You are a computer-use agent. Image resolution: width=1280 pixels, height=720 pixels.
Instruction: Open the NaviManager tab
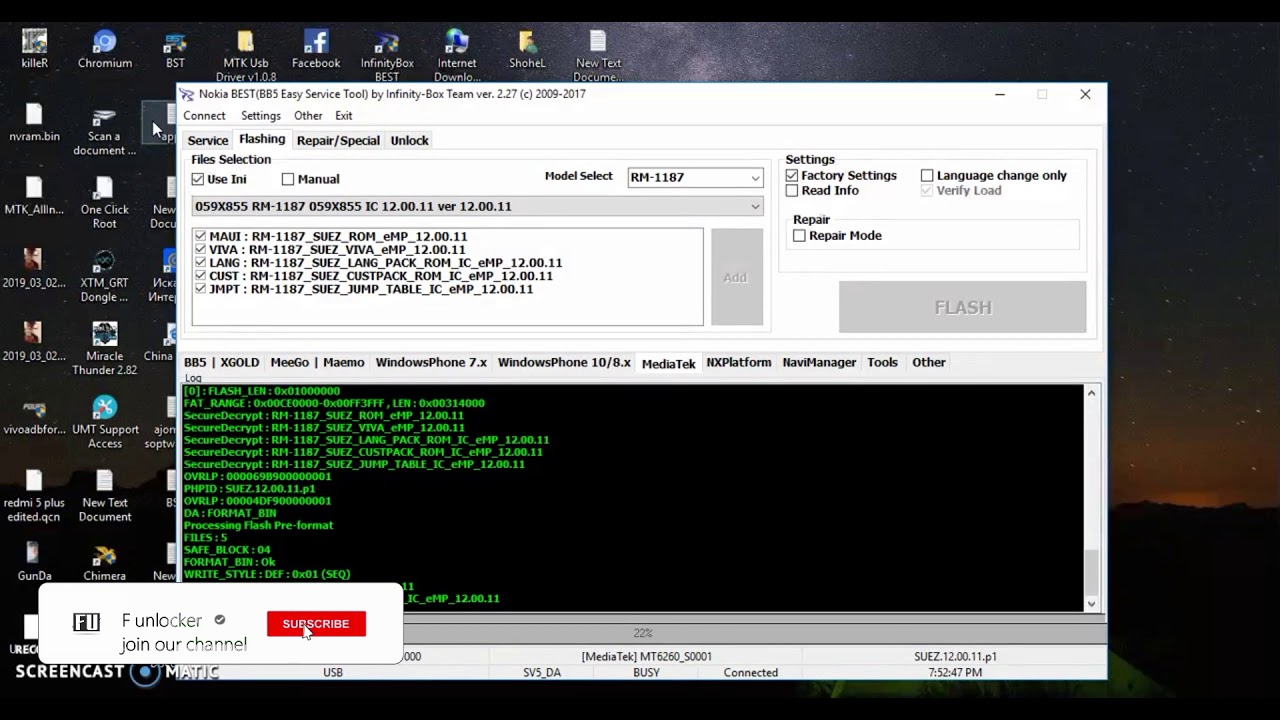[x=819, y=362]
